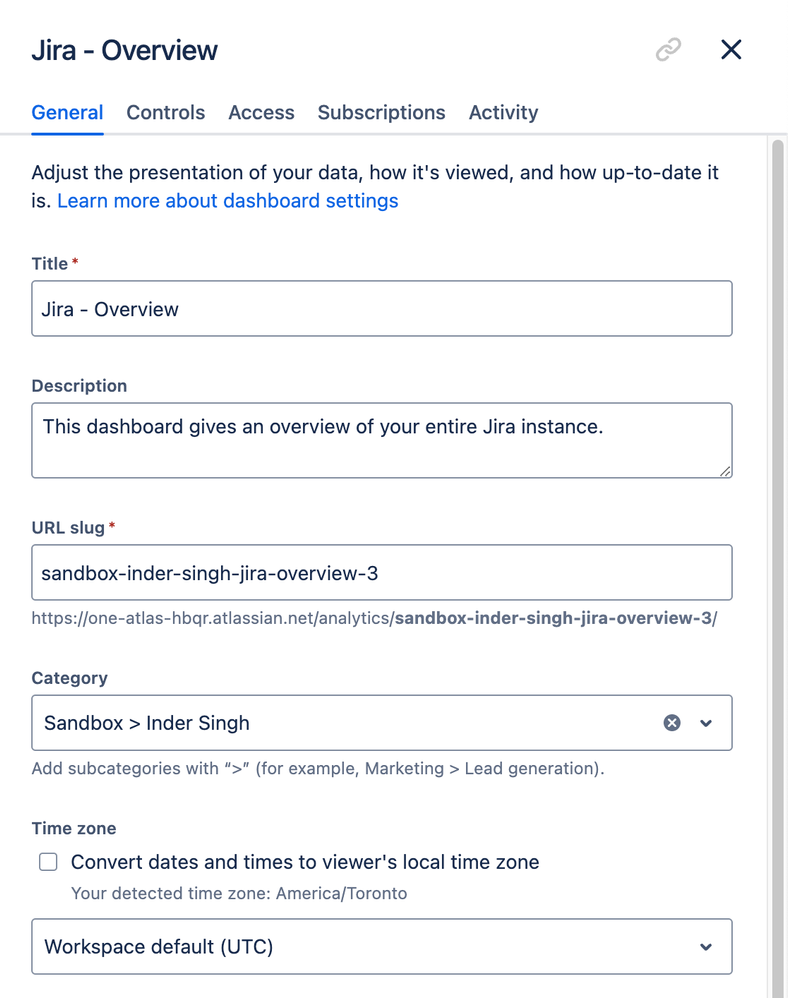Viewport: 788px width, 998px height.
Task: Close the dashboard settings dialog
Action: (731, 49)
